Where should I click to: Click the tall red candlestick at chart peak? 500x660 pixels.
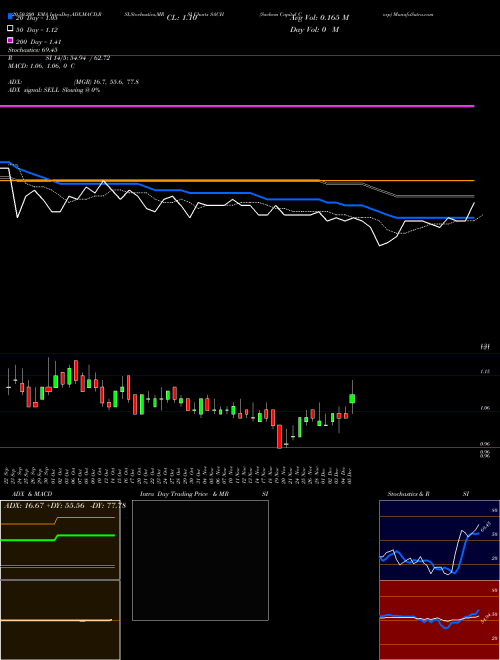coord(76,370)
